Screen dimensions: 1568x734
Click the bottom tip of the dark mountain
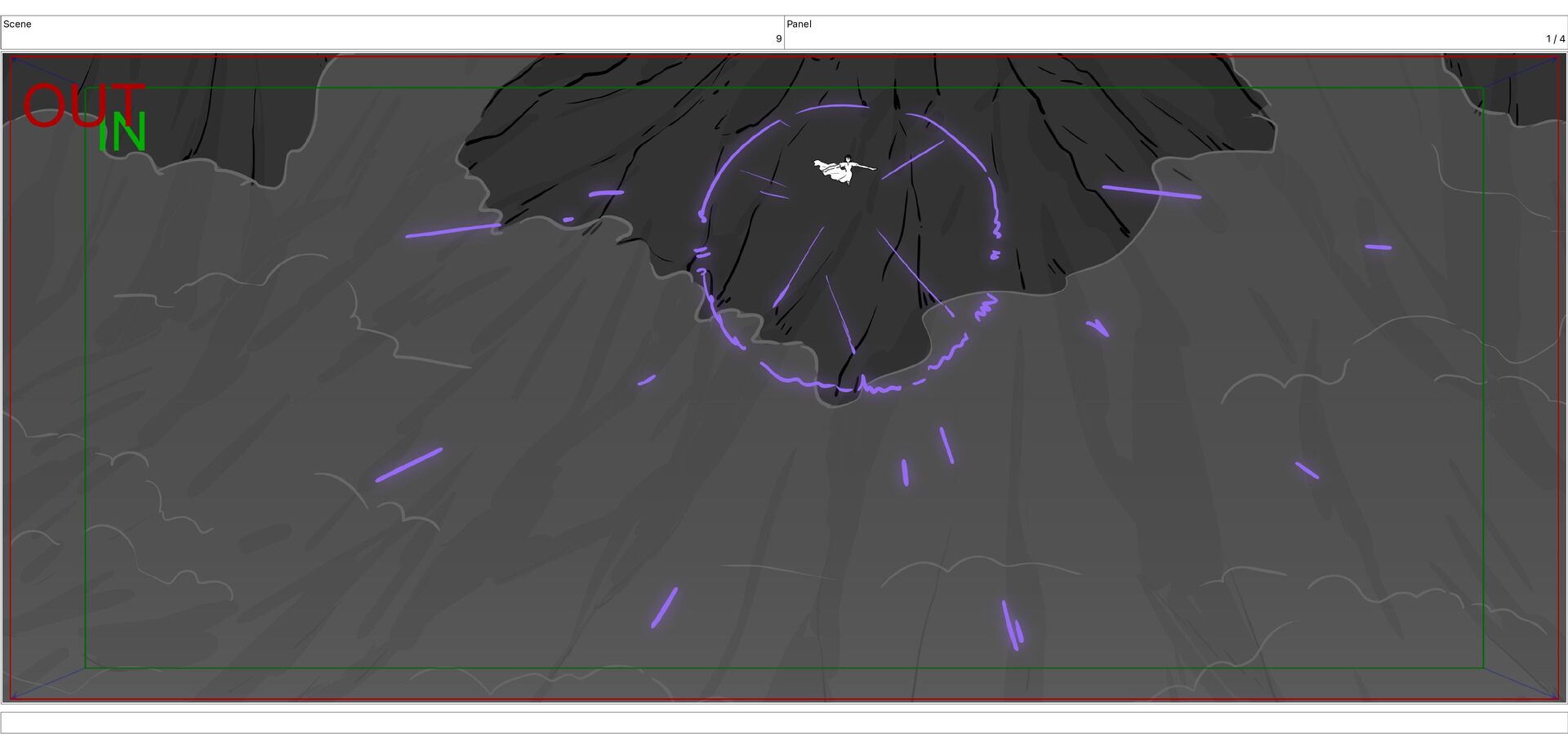[x=835, y=398]
